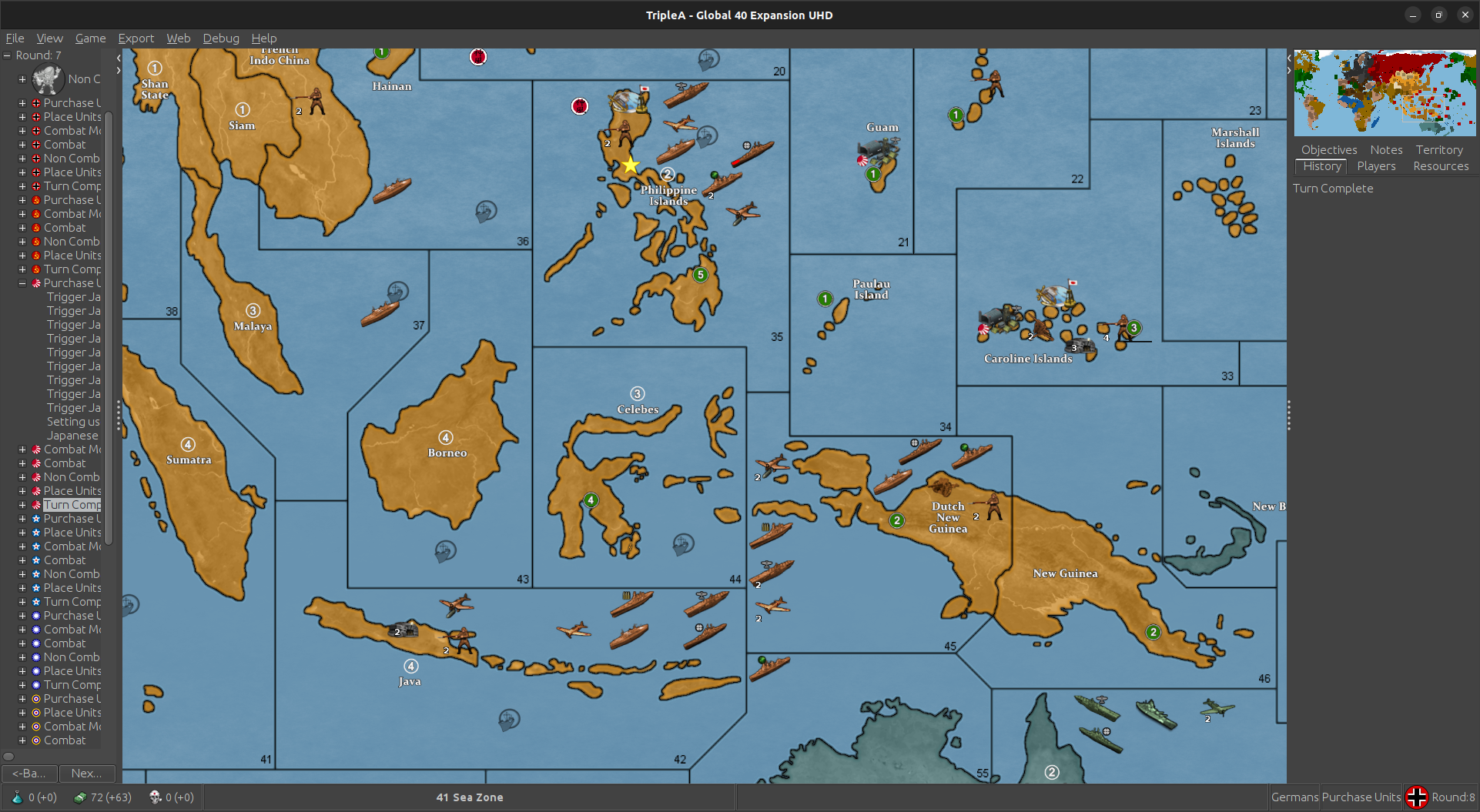Image resolution: width=1480 pixels, height=812 pixels.
Task: Open the Export menu
Action: pyautogui.click(x=136, y=38)
